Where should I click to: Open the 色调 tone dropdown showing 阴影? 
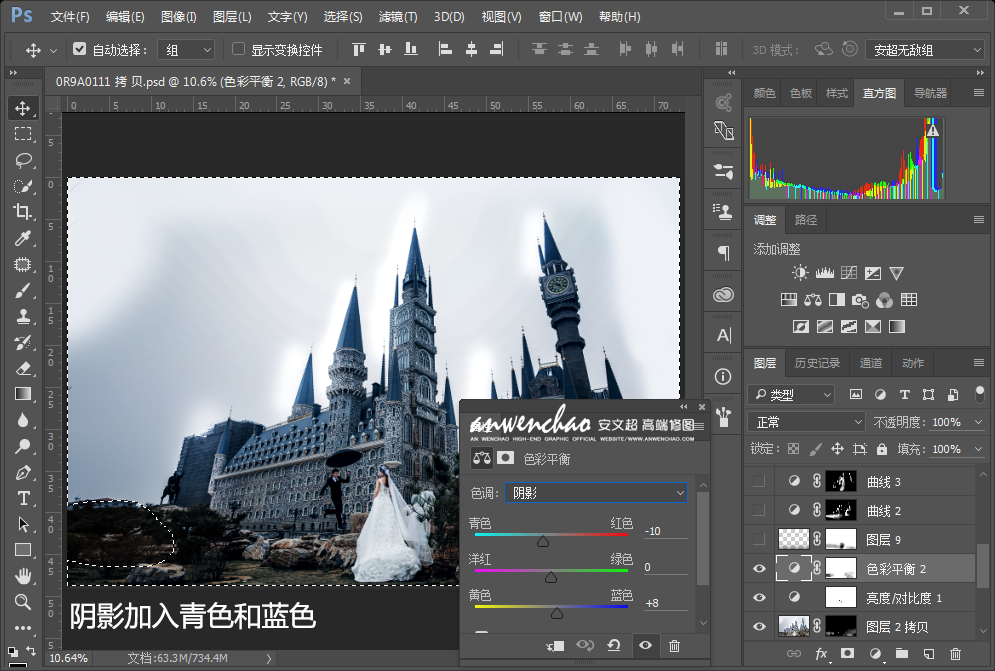tap(595, 493)
